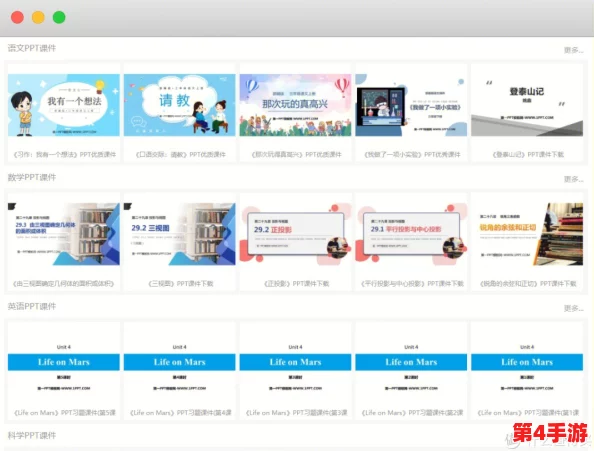Open Life on Mars thumbnail for 第1课时
The height and width of the screenshot is (451, 594).
point(527,362)
